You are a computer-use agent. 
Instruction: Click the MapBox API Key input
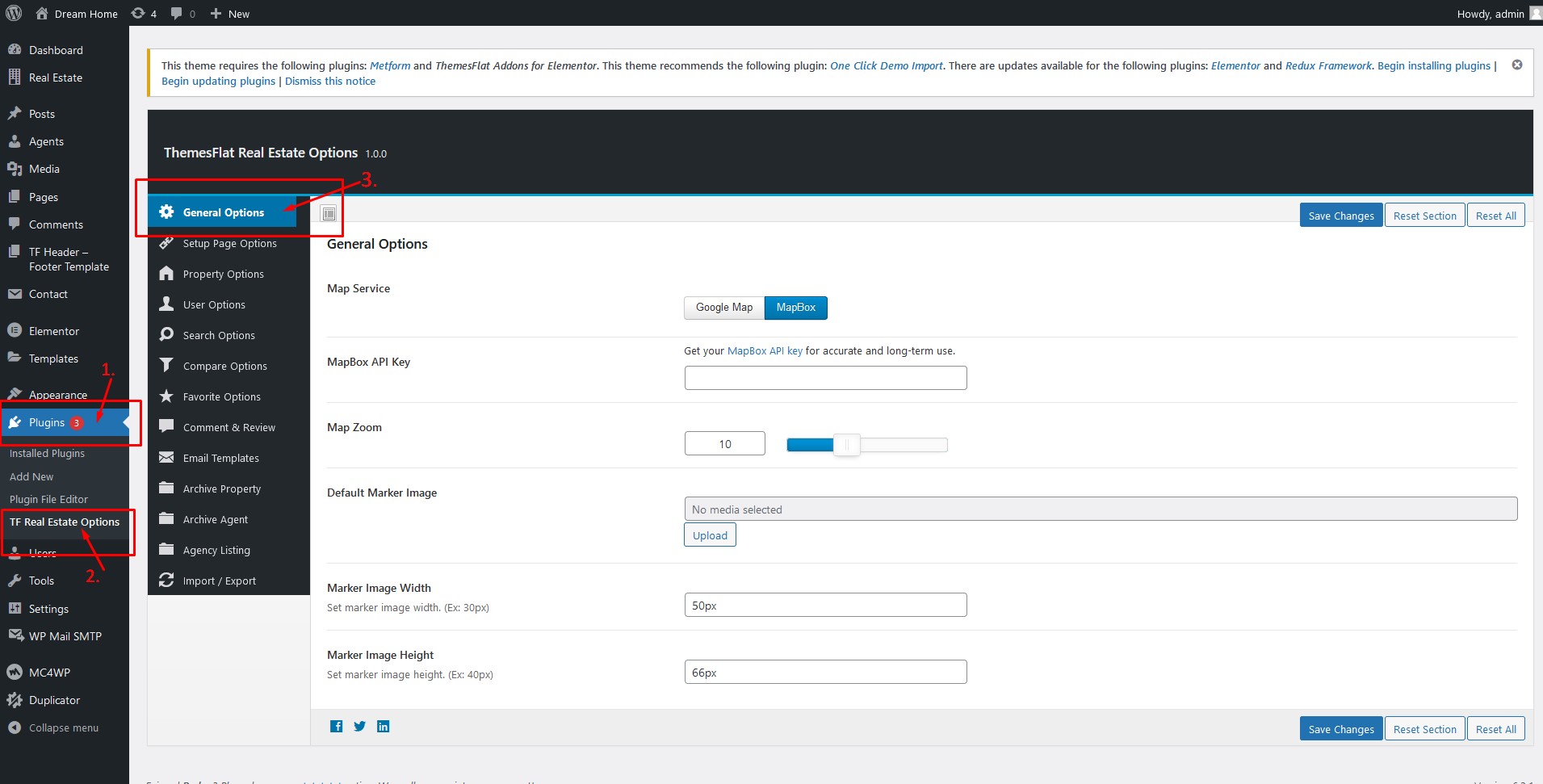click(x=825, y=378)
